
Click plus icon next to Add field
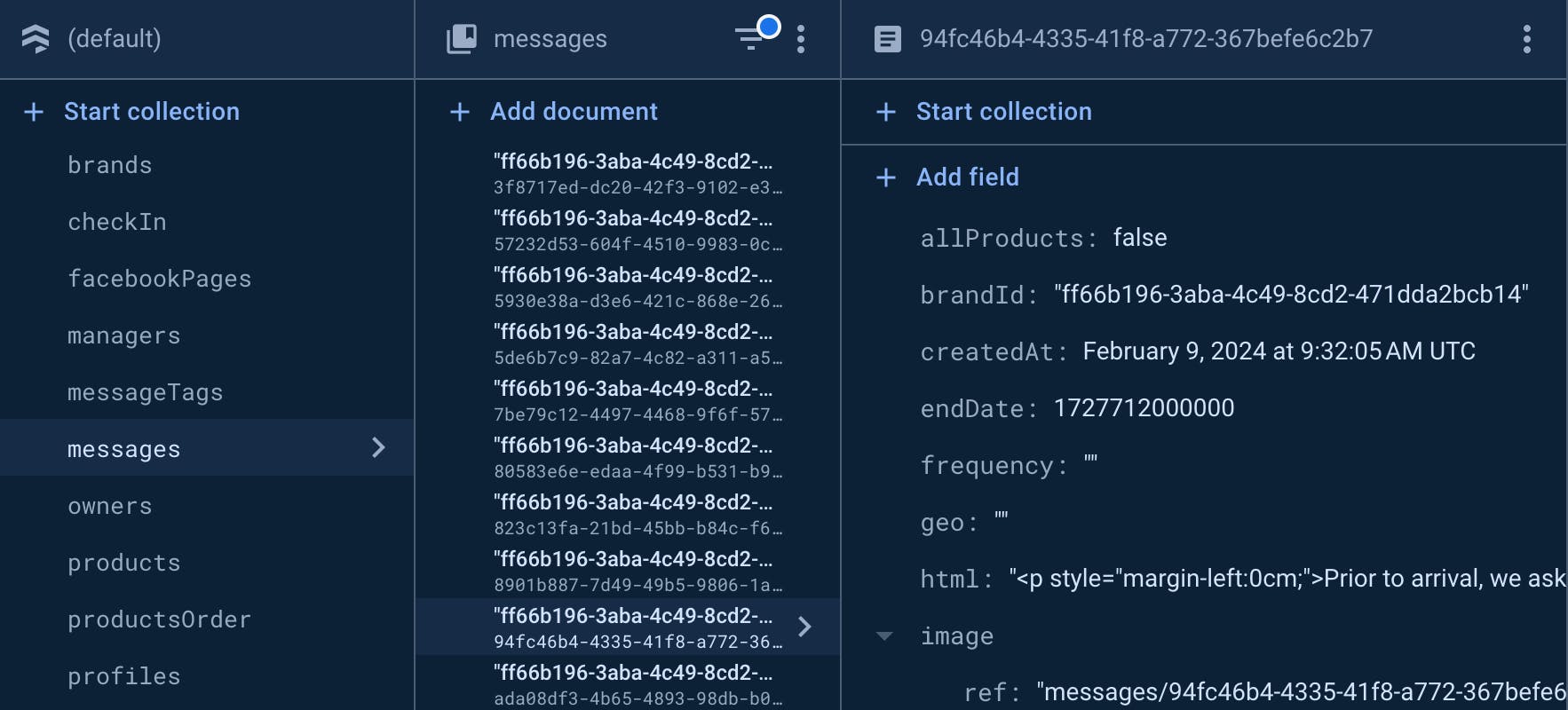[x=885, y=177]
